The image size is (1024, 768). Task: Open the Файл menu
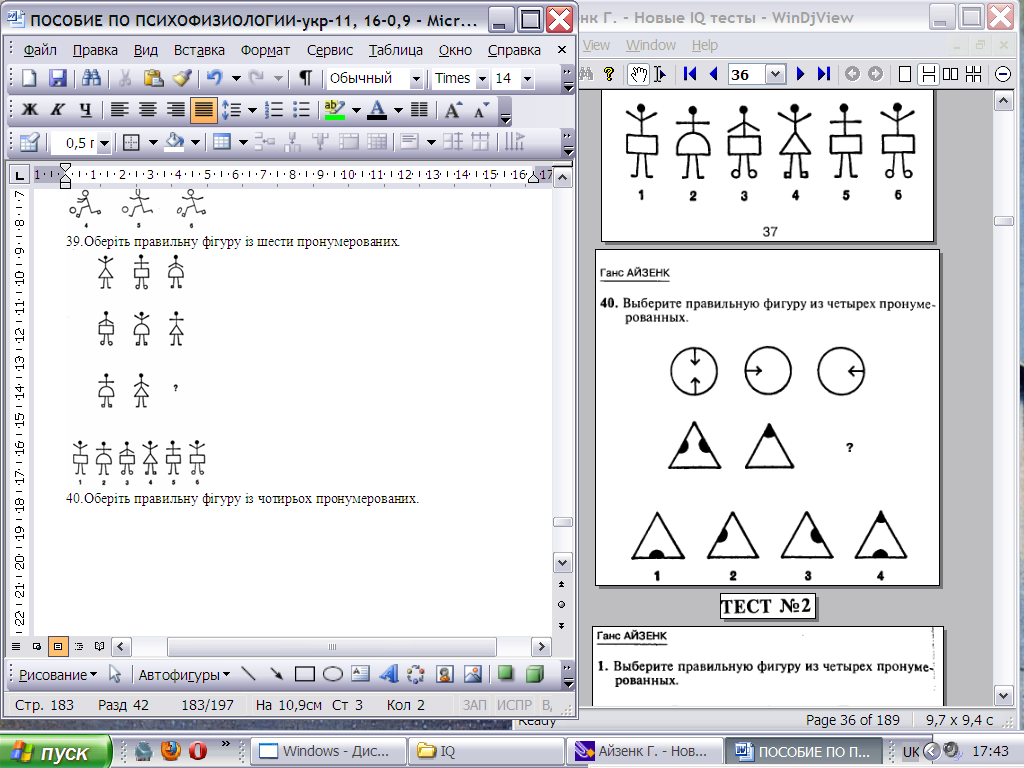(40, 50)
